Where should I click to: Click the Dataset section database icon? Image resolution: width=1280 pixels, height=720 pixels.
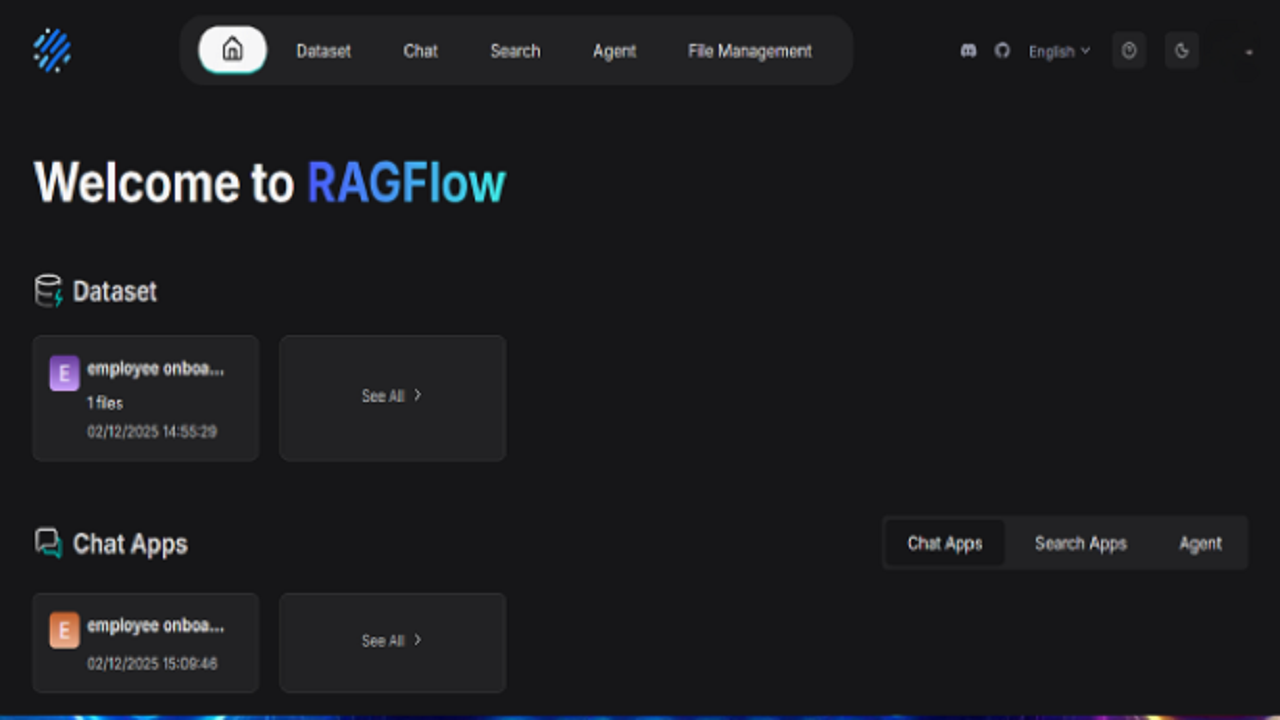pos(48,291)
